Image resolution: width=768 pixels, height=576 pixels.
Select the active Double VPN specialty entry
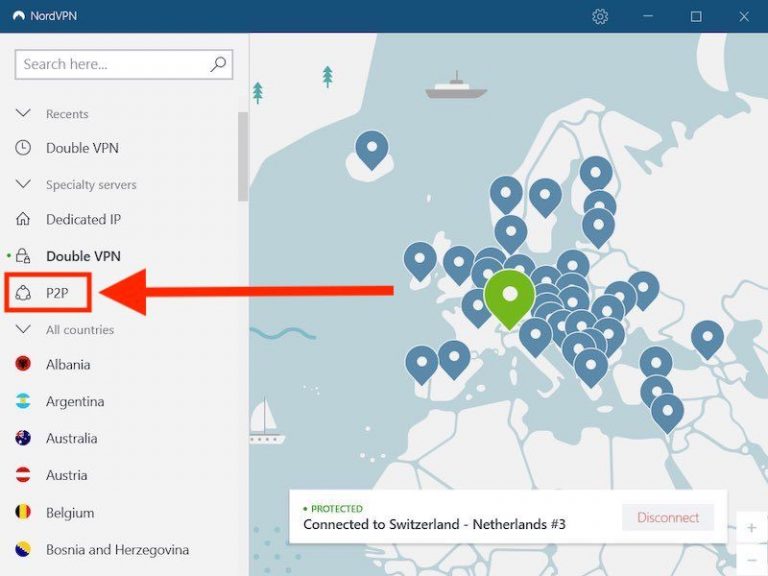[83, 256]
